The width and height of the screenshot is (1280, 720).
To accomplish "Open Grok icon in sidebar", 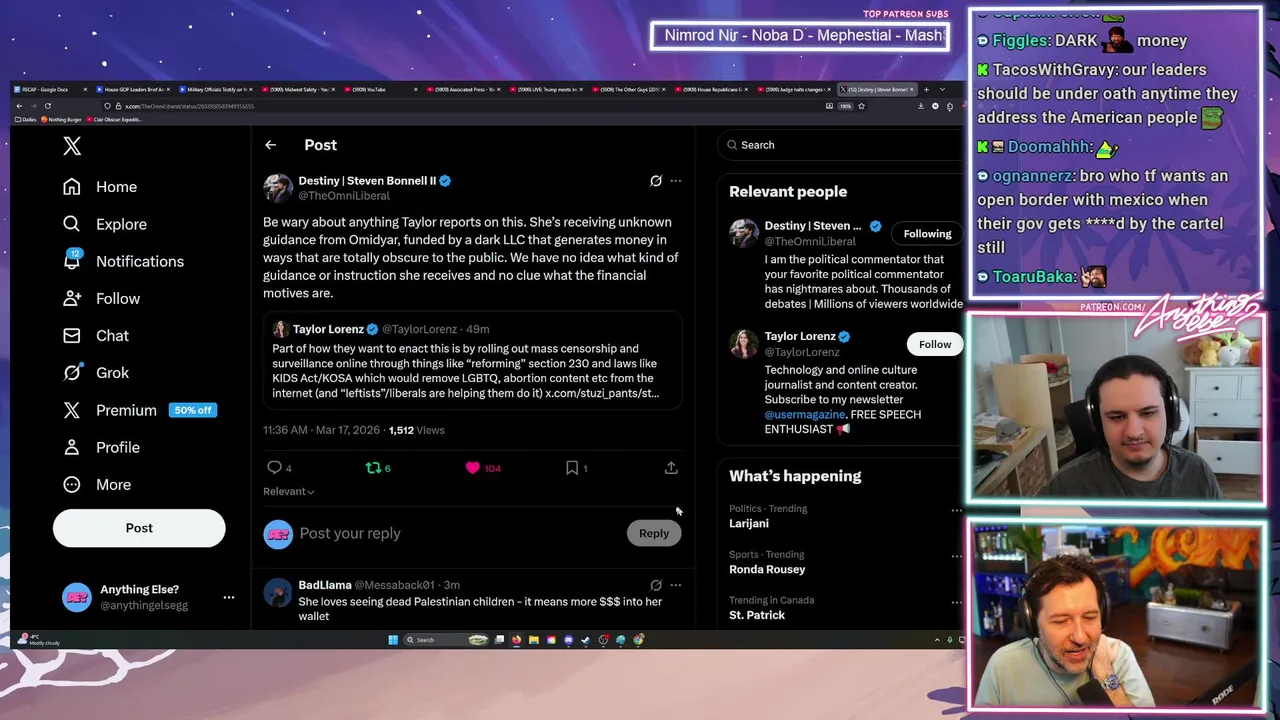I will (71, 372).
